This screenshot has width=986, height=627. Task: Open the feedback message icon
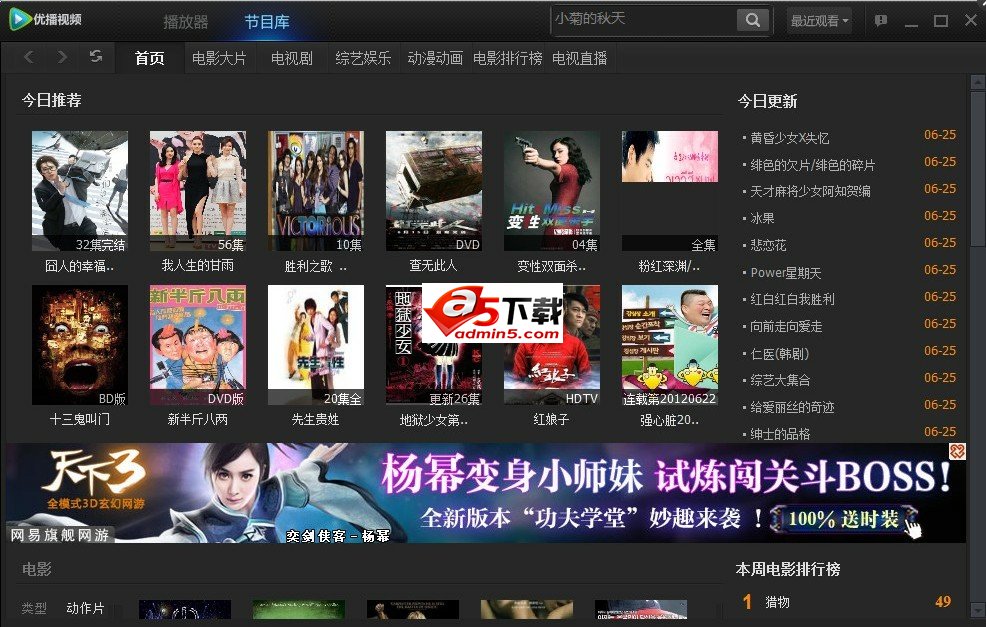click(880, 21)
